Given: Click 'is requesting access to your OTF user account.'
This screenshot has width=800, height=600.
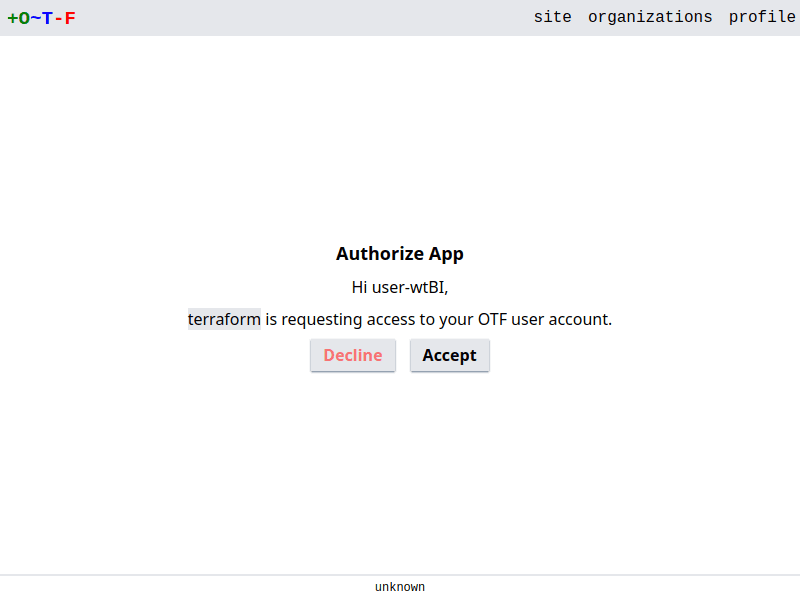Looking at the screenshot, I should (438, 319).
